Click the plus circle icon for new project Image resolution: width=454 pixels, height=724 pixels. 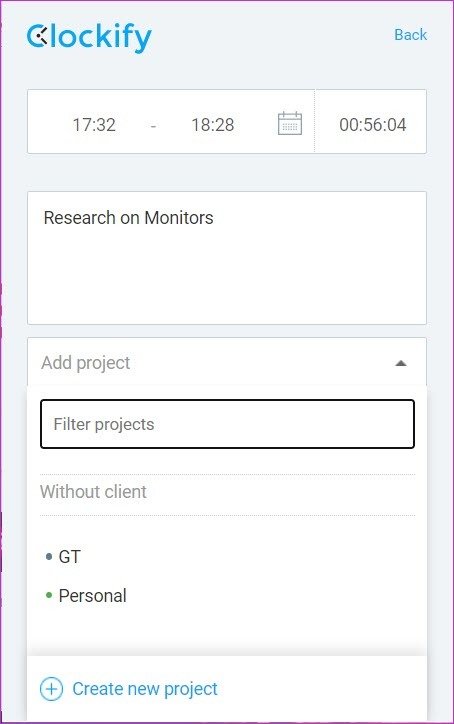tap(51, 689)
